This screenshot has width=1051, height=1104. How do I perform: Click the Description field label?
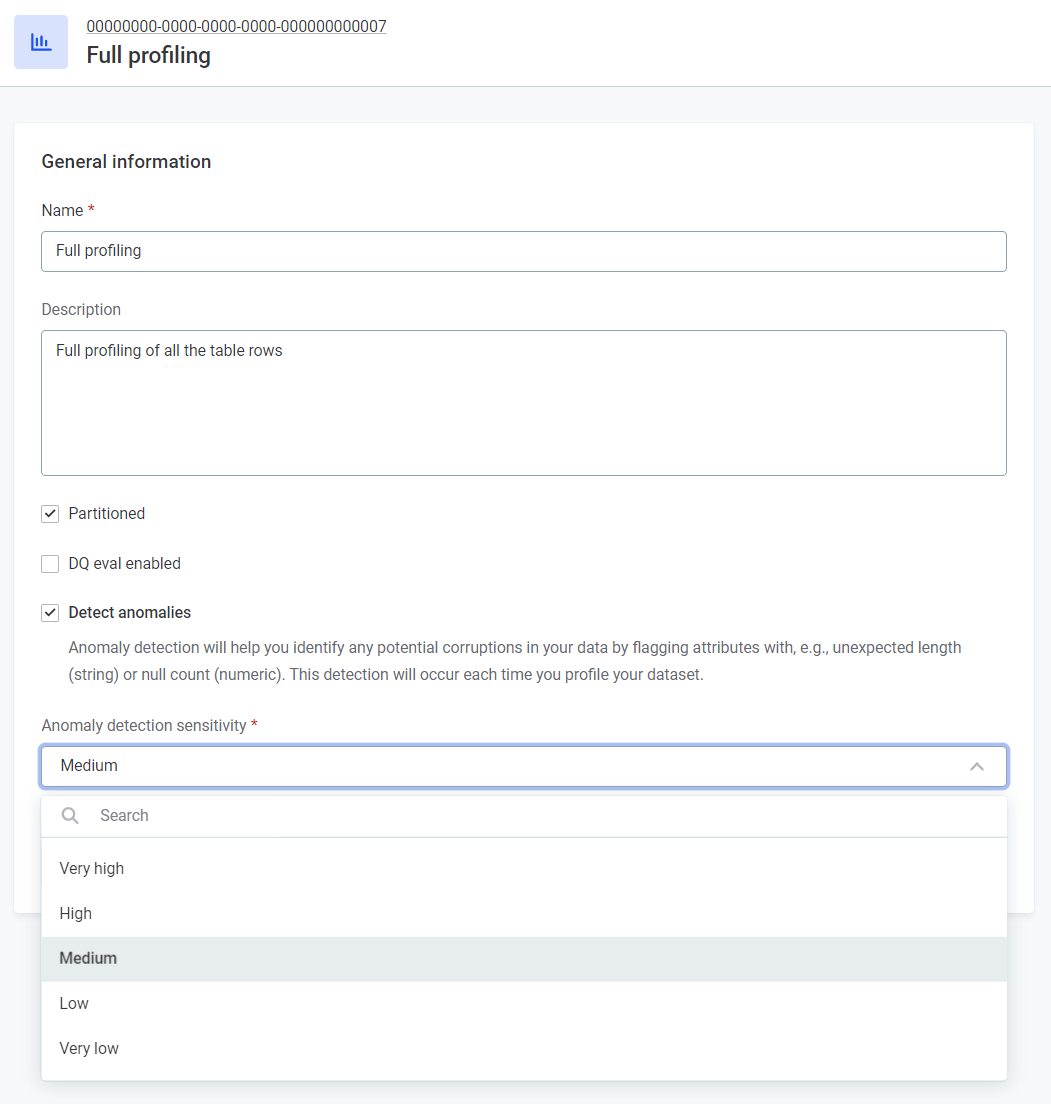coord(81,309)
